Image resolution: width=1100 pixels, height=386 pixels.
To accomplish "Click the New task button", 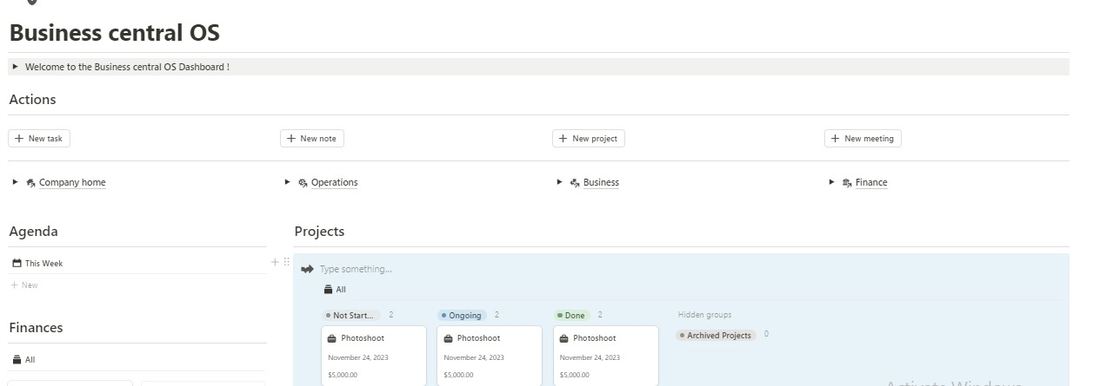I will click(x=39, y=138).
